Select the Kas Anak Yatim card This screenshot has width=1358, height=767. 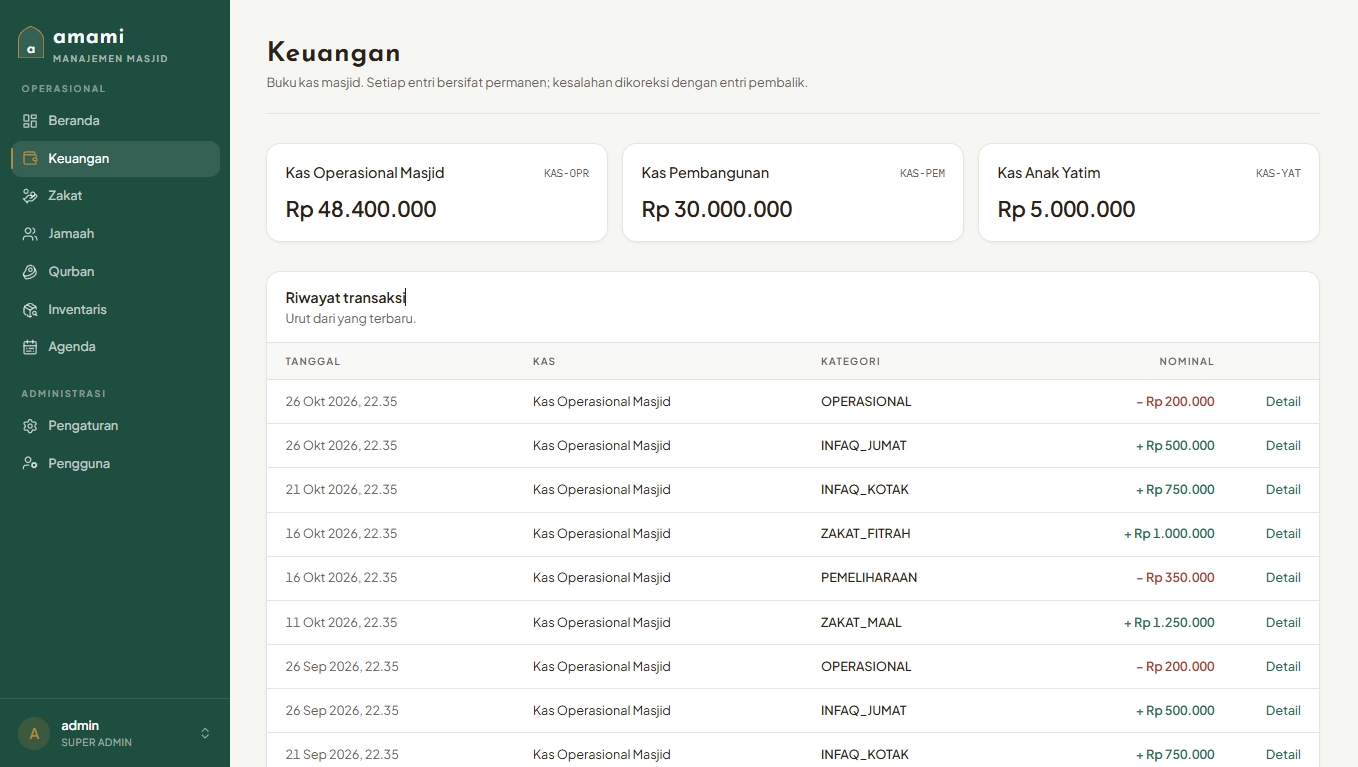(x=1149, y=193)
